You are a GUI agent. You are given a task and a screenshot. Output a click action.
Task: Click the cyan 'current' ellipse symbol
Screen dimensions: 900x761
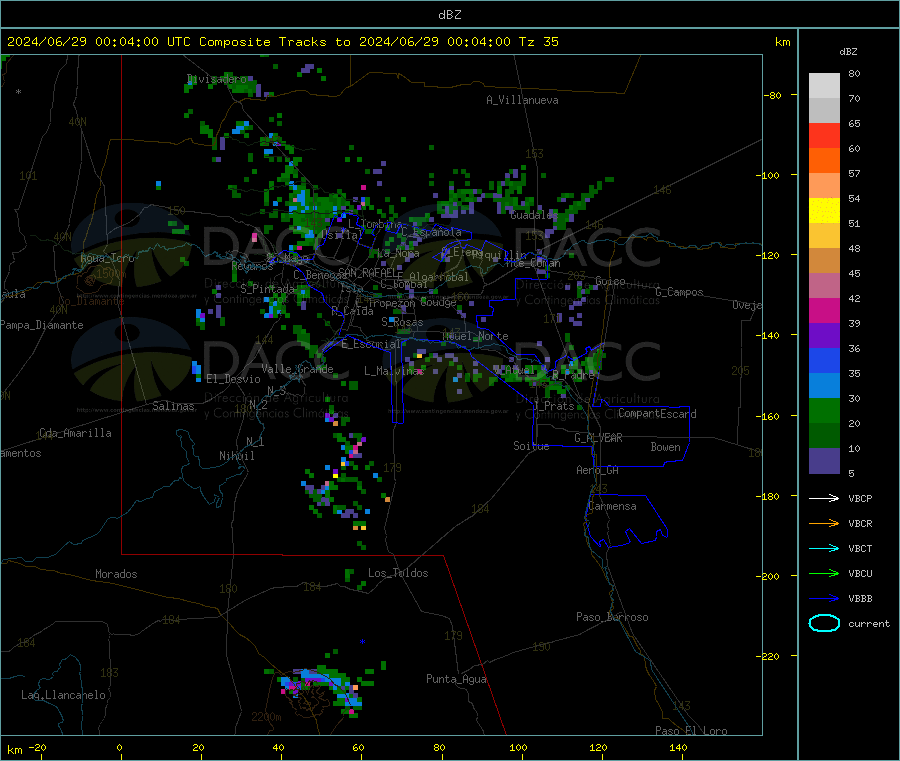pyautogui.click(x=824, y=623)
